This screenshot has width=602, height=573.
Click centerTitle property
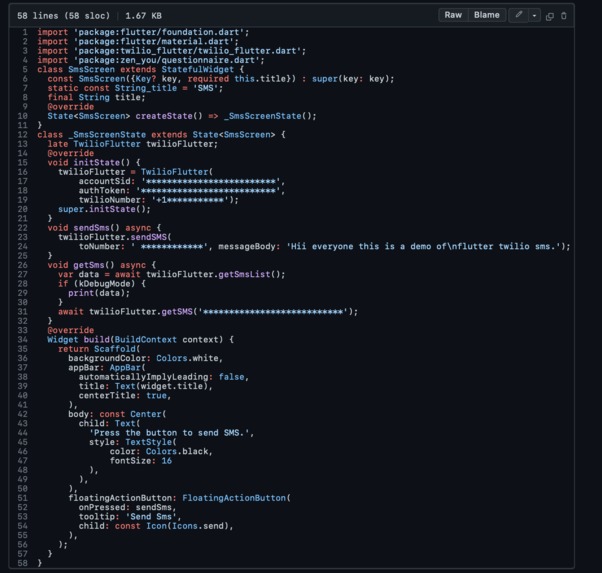[109, 396]
